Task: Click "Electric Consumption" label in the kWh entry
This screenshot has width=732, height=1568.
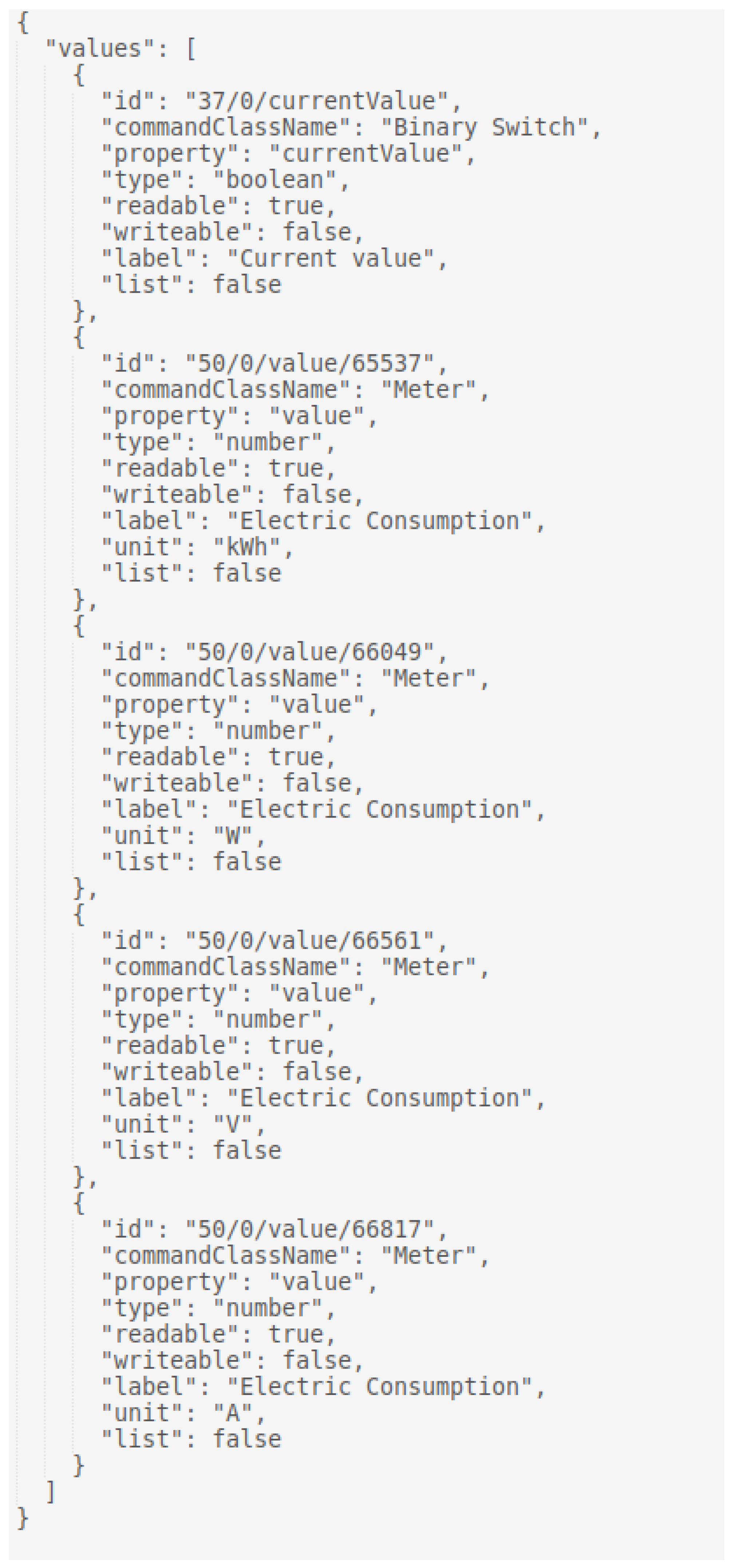Action: 379,521
